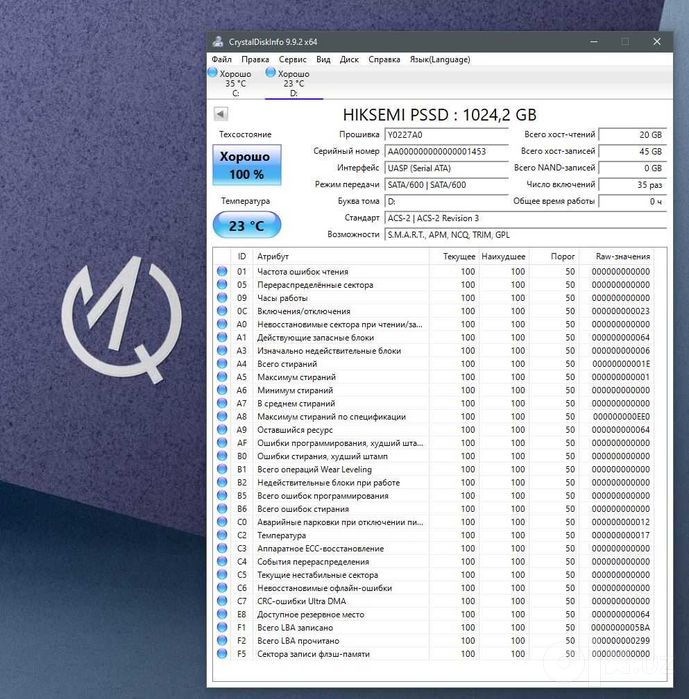Image resolution: width=689 pixels, height=699 pixels.
Task: Click status icon of row A6 Минимум стираний
Action: pos(222,390)
